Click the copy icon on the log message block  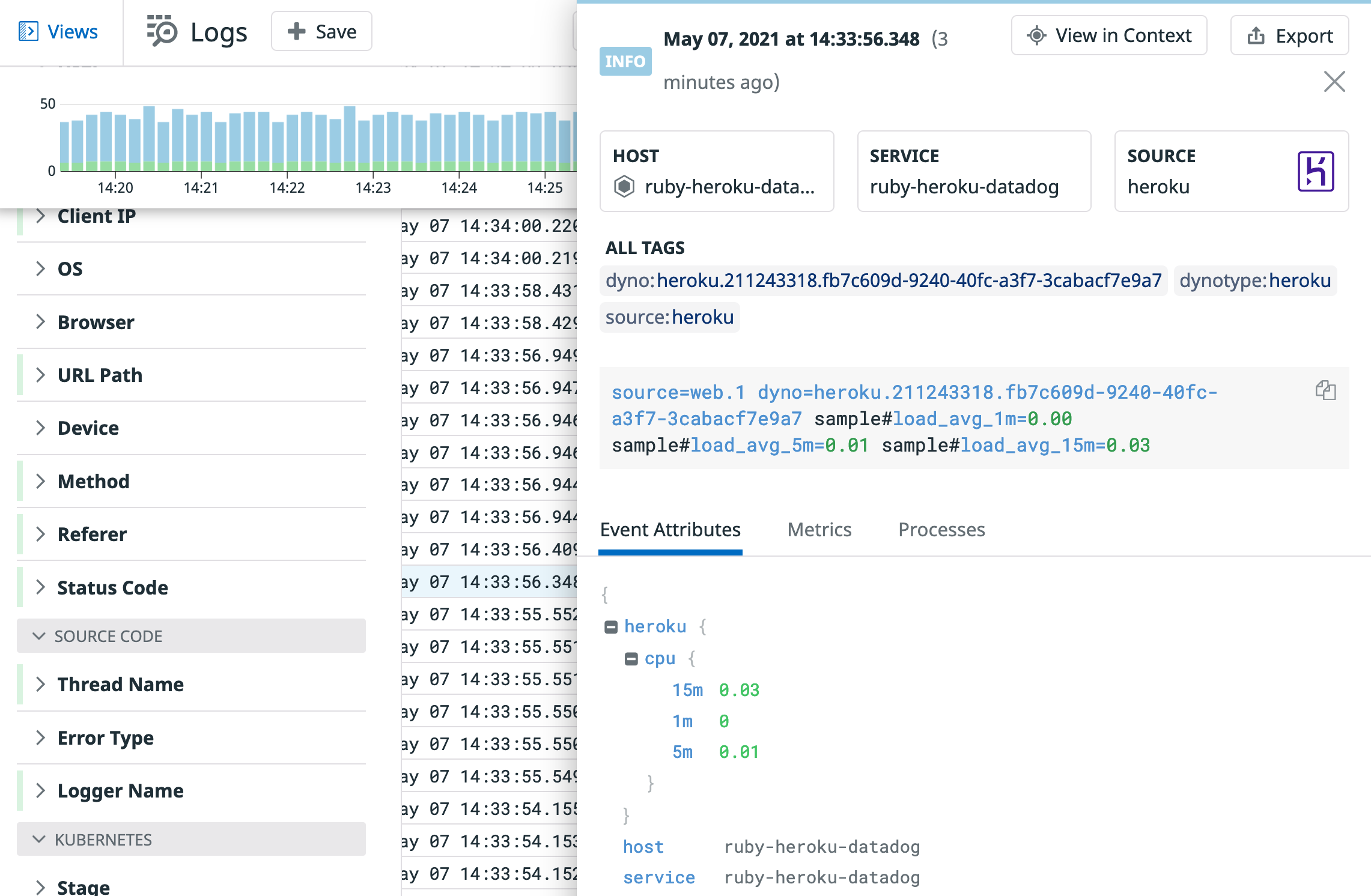pos(1326,391)
